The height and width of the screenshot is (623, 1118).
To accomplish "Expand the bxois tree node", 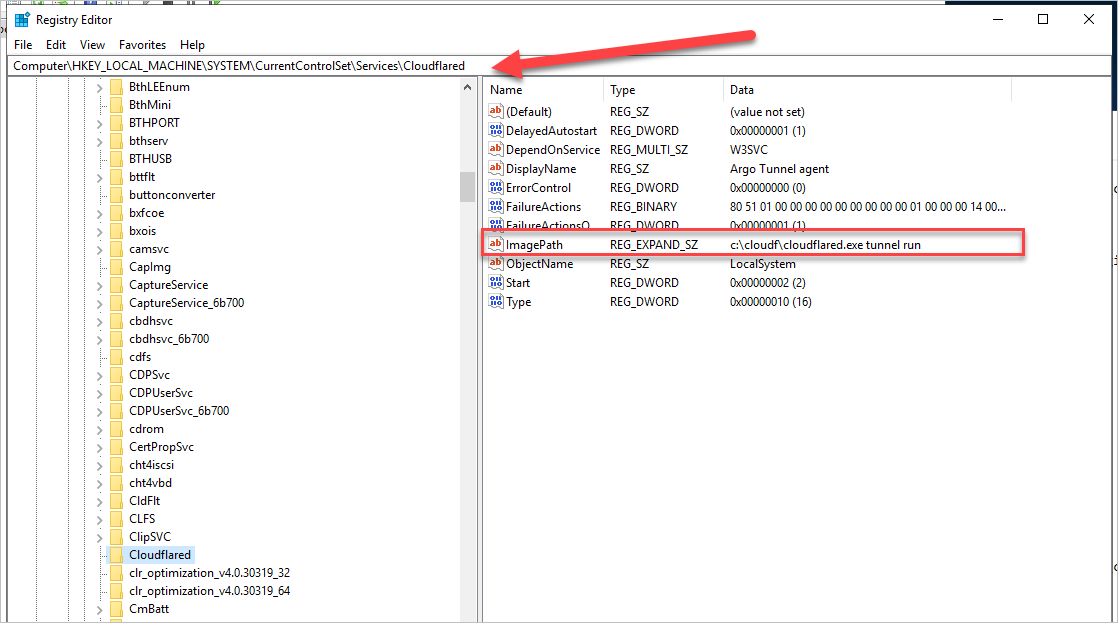I will pos(99,232).
